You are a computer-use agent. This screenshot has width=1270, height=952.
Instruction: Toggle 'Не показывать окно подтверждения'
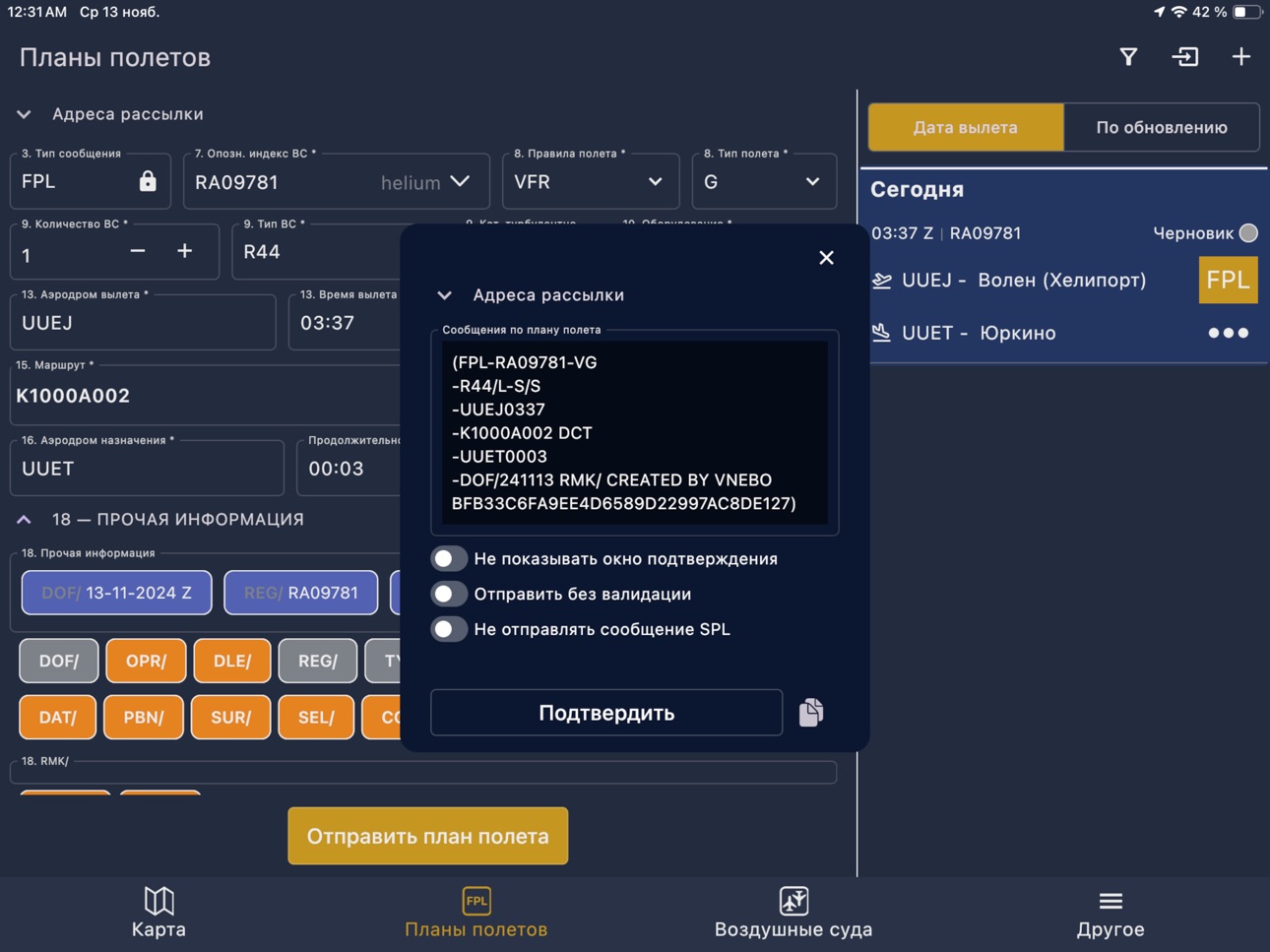tap(448, 558)
